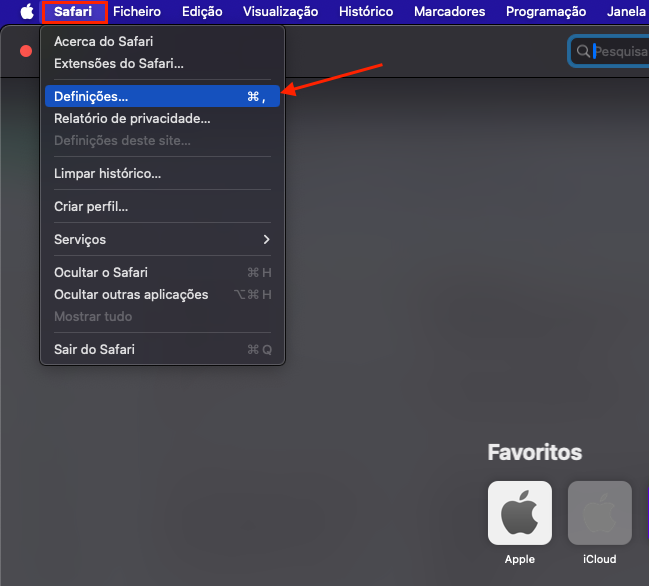Click the Favoritos heading

535,452
